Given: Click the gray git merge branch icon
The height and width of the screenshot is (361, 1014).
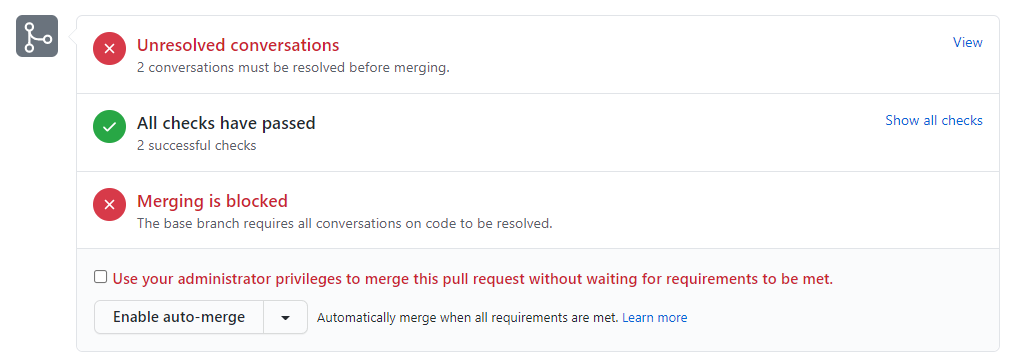Looking at the screenshot, I should [37, 36].
